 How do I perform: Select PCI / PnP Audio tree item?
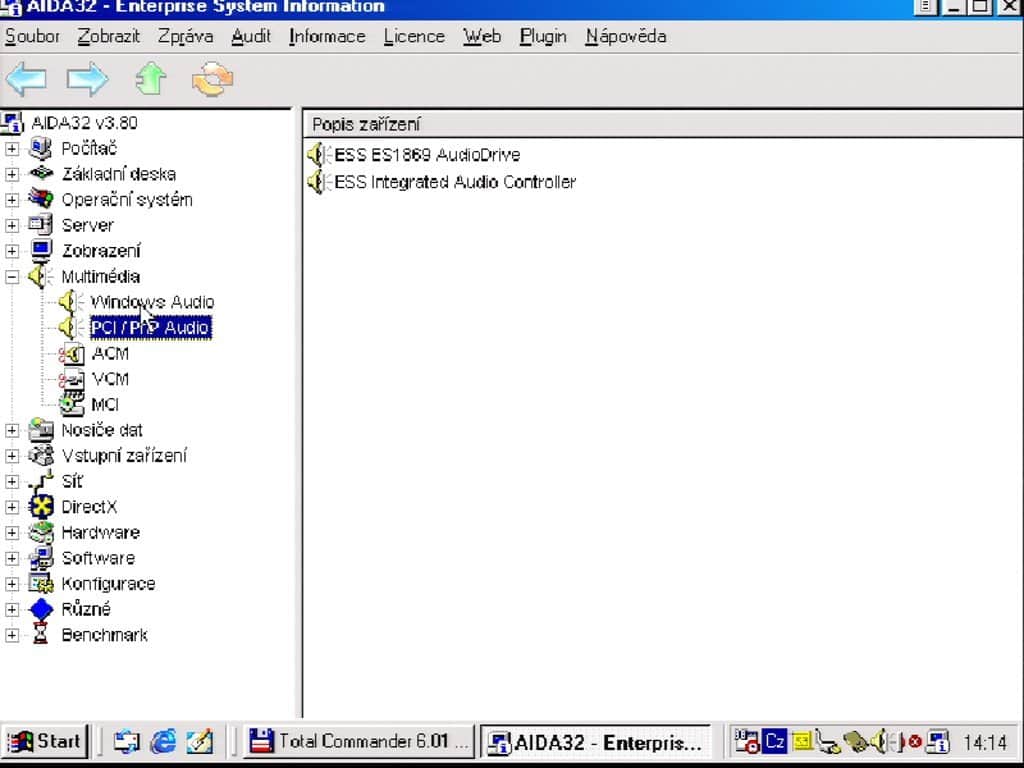[150, 327]
